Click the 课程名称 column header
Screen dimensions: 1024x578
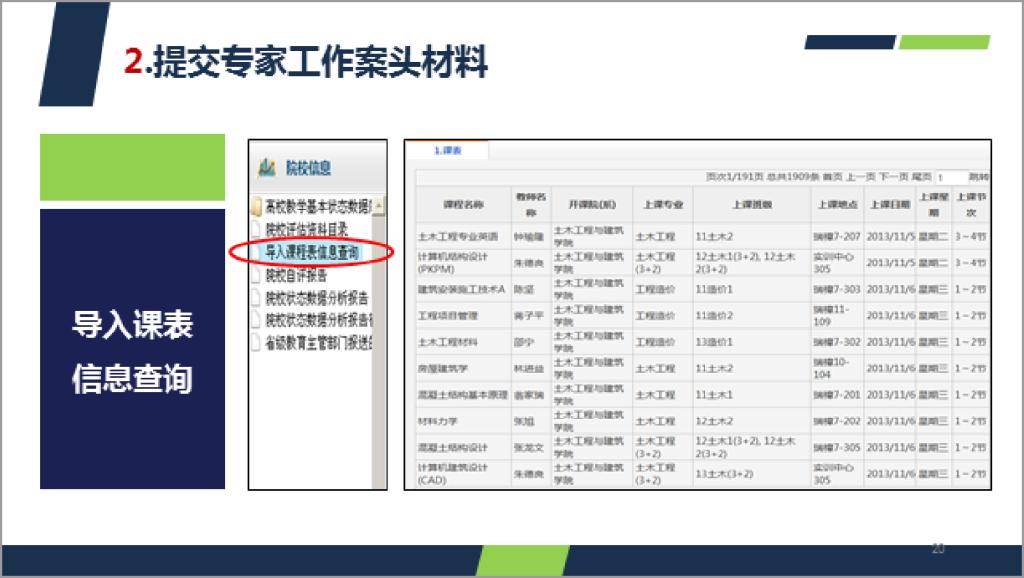point(463,204)
